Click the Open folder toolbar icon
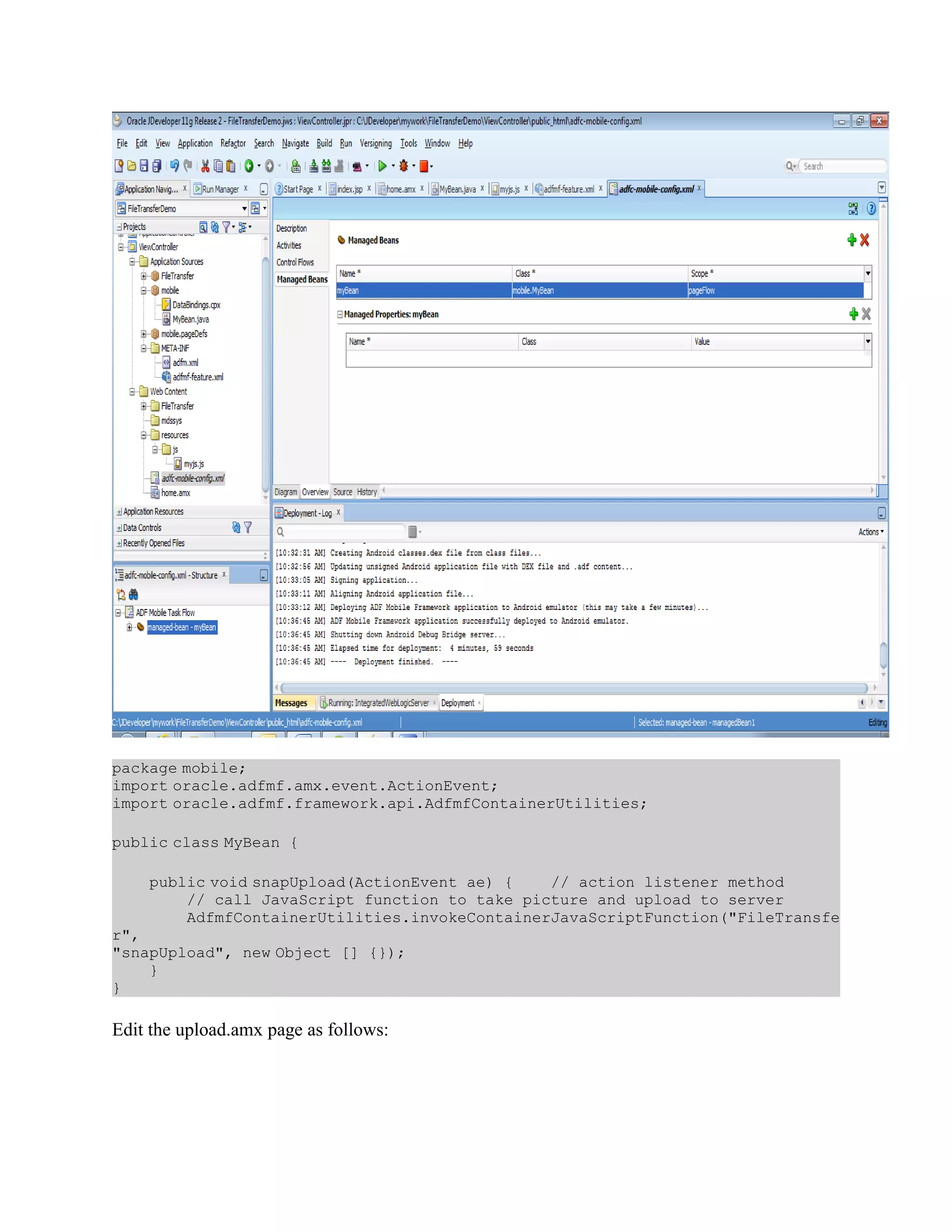The width and height of the screenshot is (952, 1232). (132, 166)
